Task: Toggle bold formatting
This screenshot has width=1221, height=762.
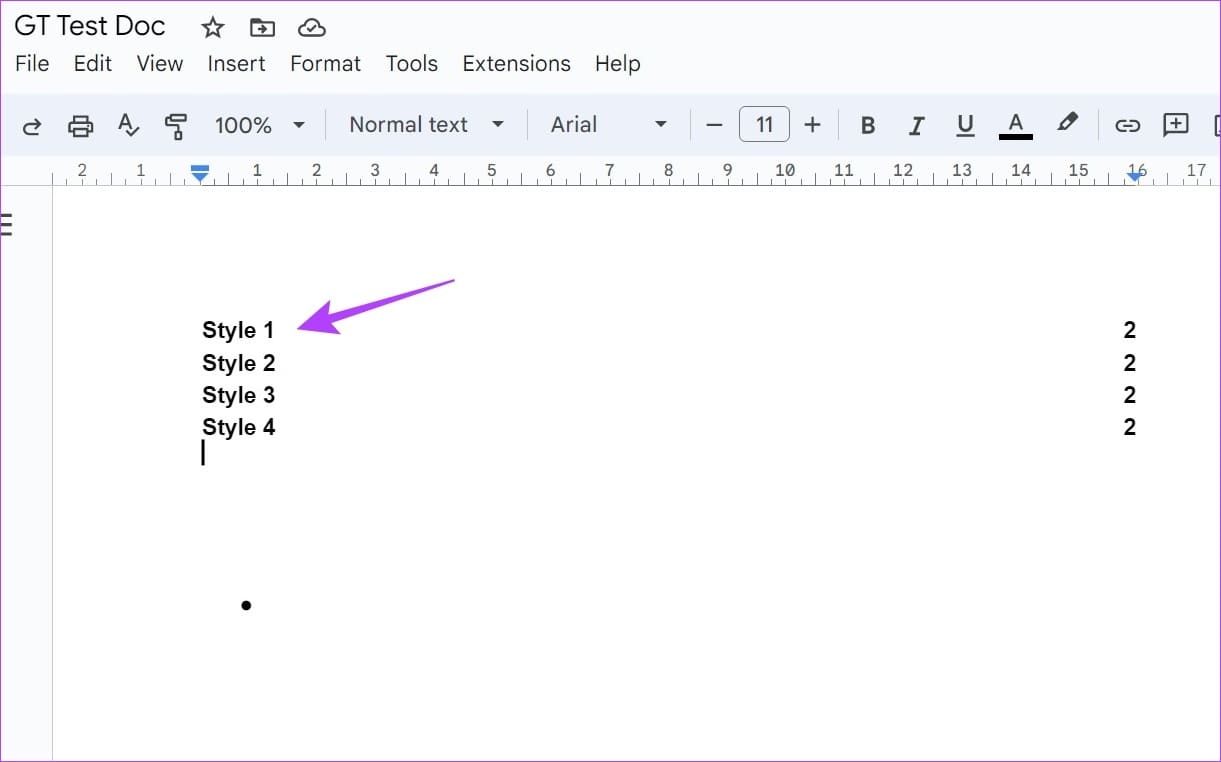Action: point(868,125)
